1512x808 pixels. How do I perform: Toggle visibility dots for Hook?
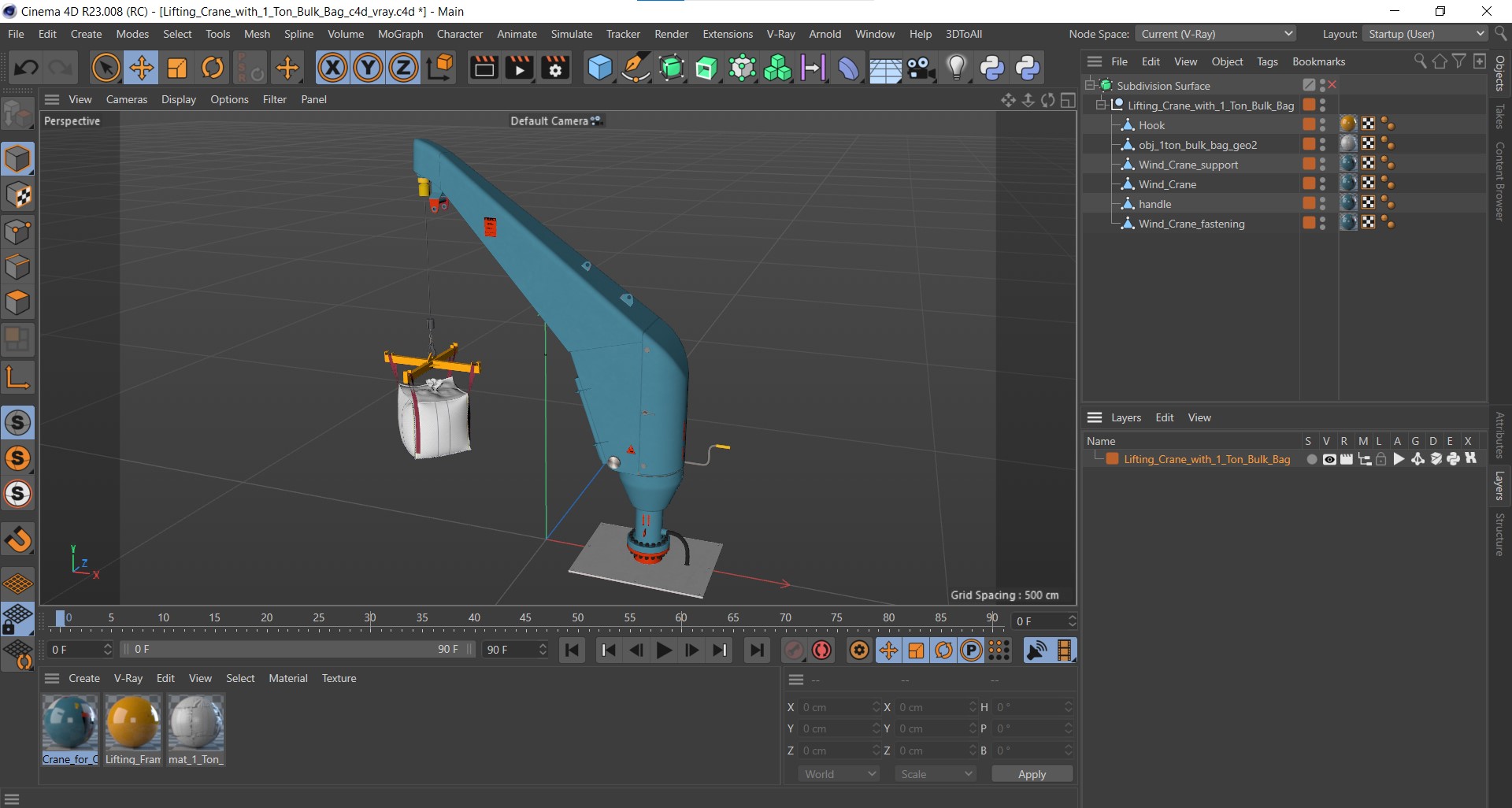coord(1323,124)
